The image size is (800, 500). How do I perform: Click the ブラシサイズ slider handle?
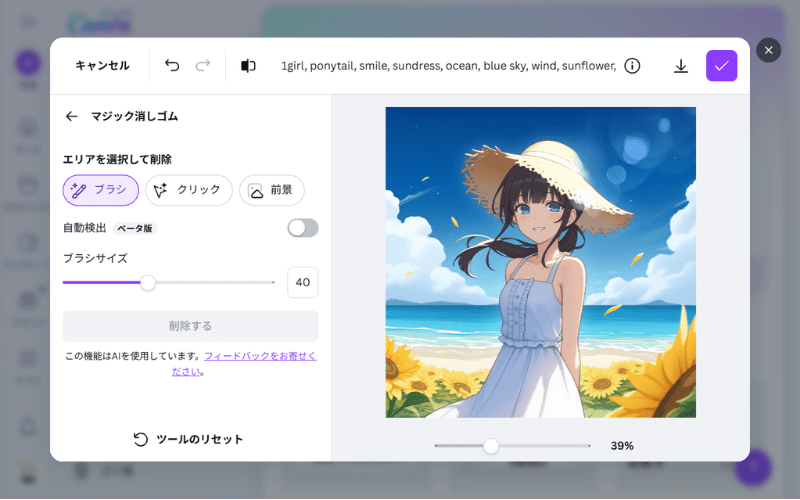coord(148,282)
